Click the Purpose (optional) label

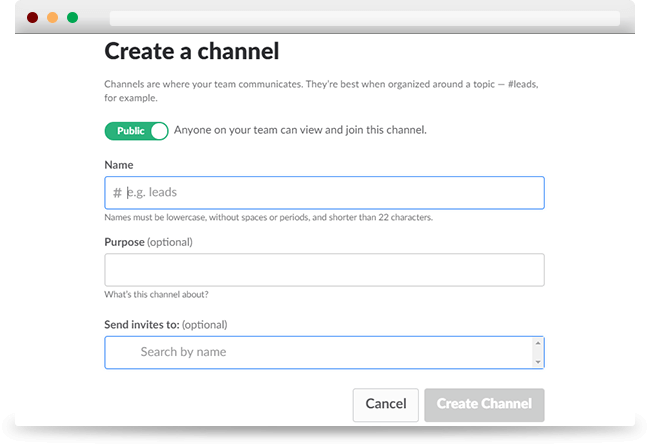148,242
